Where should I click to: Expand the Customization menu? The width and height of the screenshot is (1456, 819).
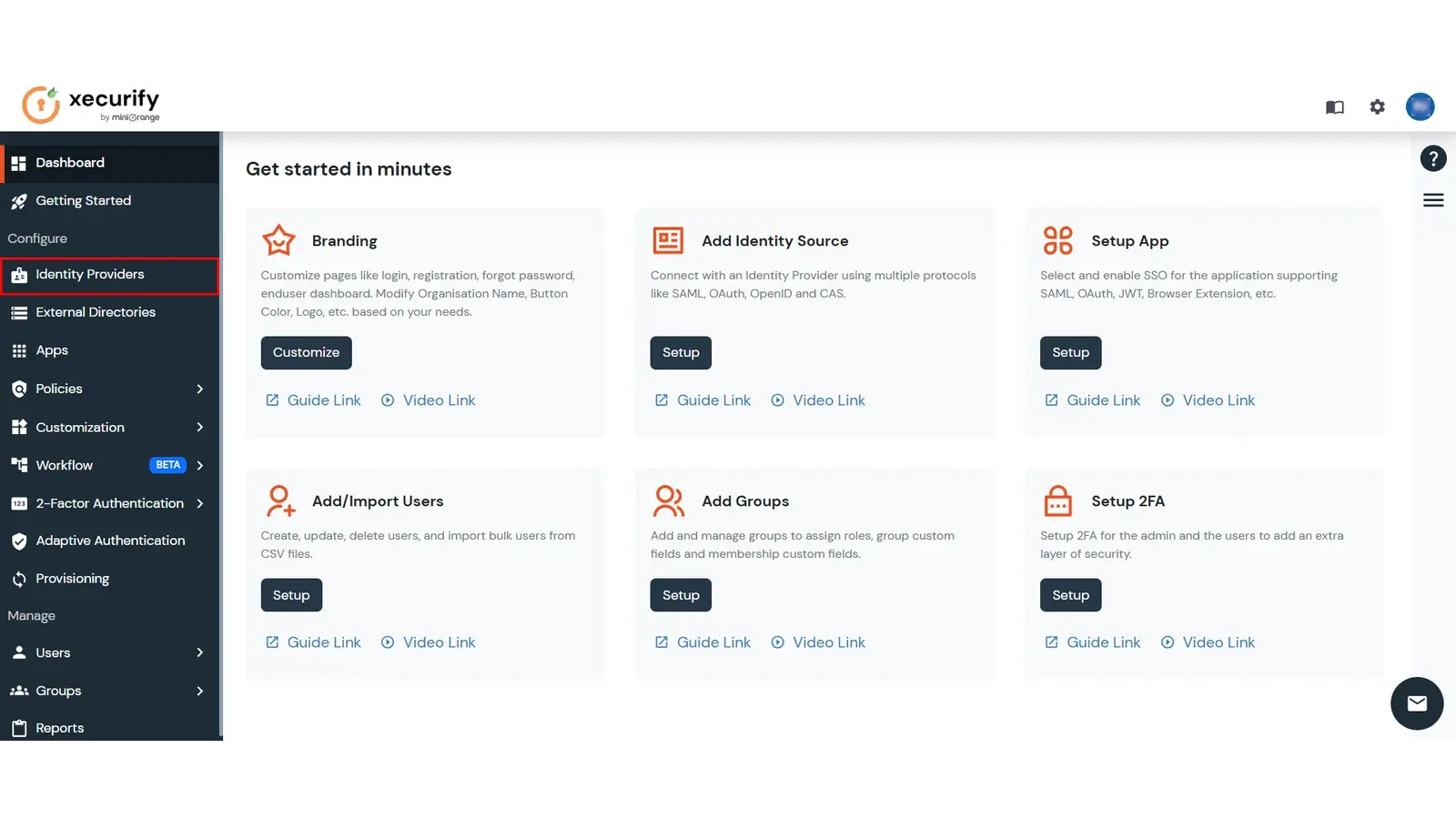[80, 427]
